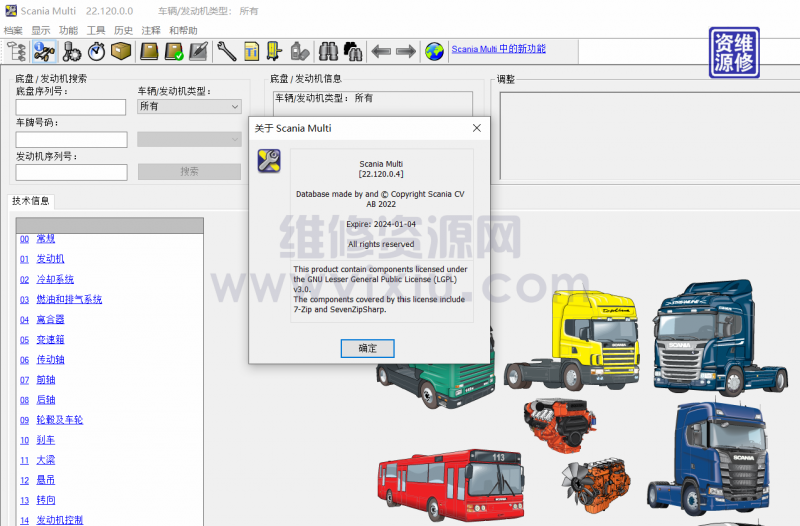Open the brown book icon
This screenshot has width=800, height=526.
(149, 52)
